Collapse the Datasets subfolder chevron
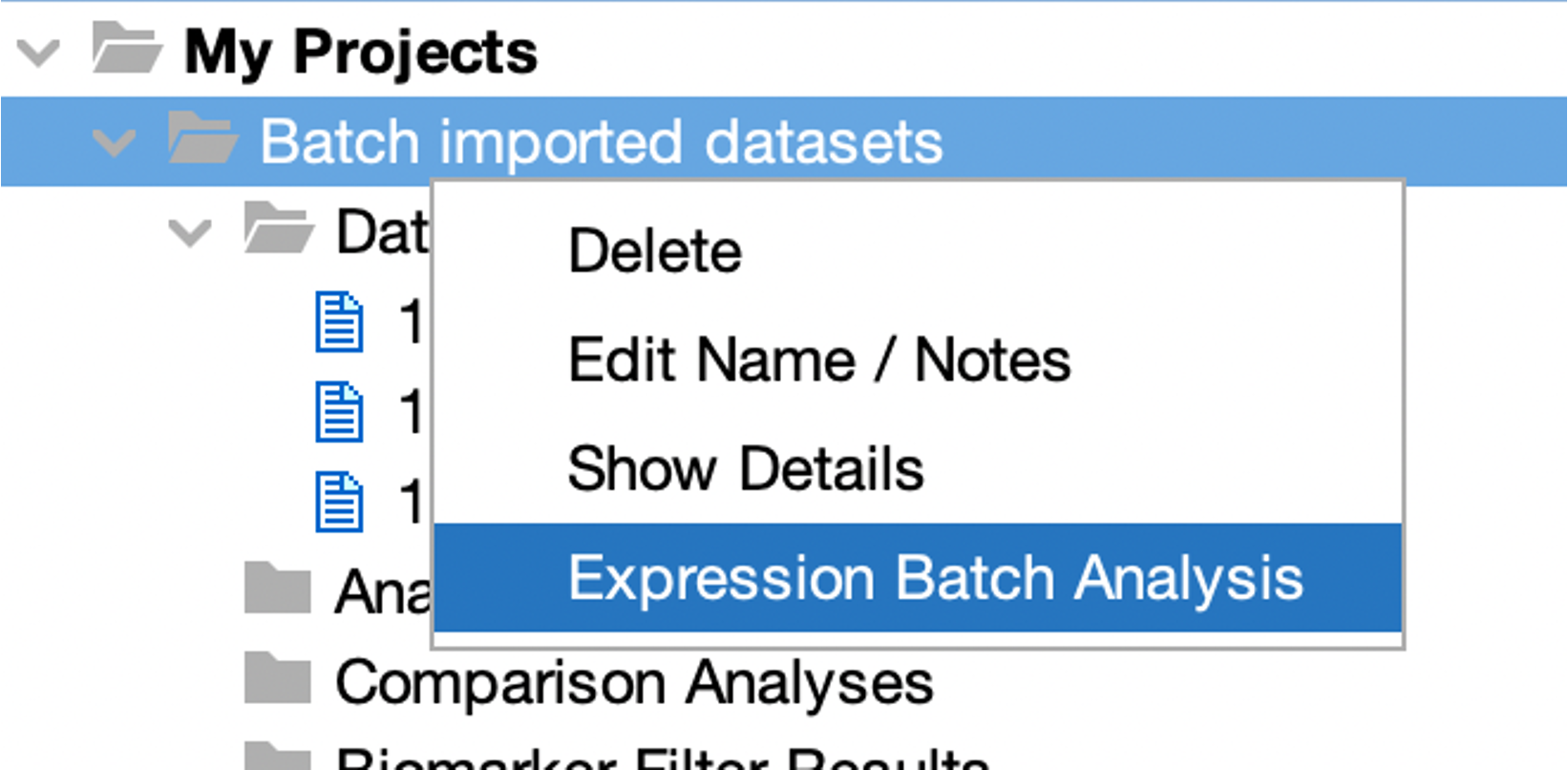The image size is (1568, 770). [190, 232]
